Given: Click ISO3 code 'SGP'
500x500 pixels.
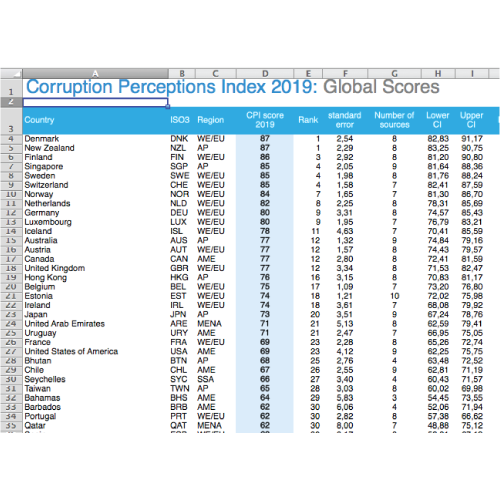Looking at the screenshot, I should 179,166.
